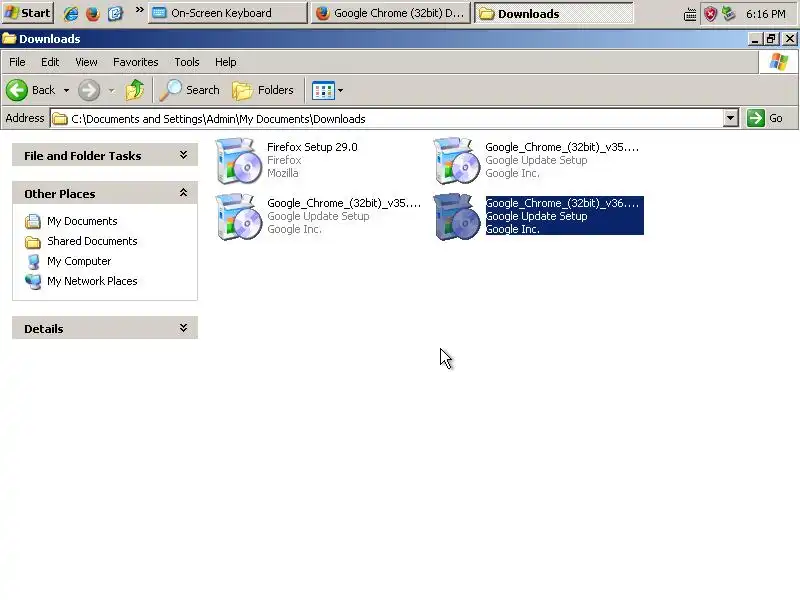Expand File and Folder Tasks panel

[183, 155]
